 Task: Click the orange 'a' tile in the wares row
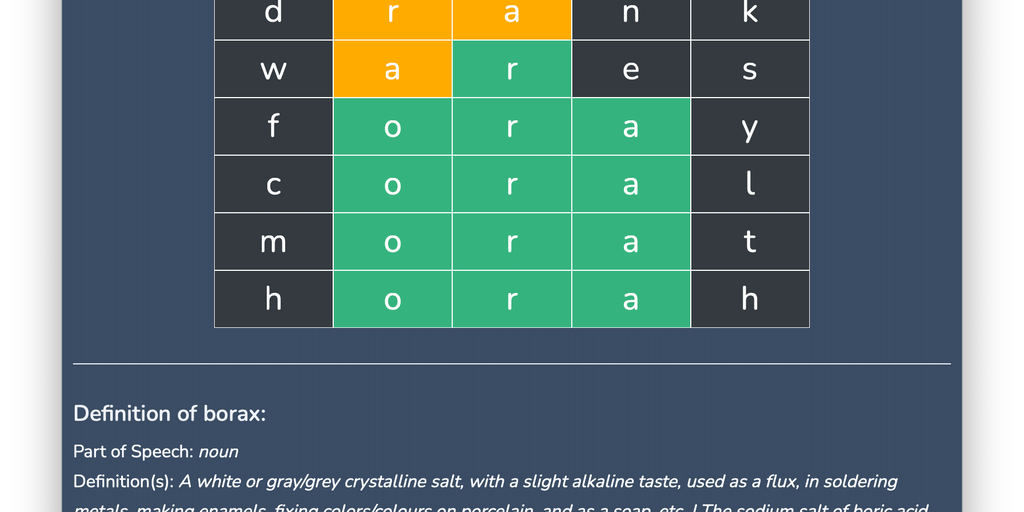tap(392, 69)
